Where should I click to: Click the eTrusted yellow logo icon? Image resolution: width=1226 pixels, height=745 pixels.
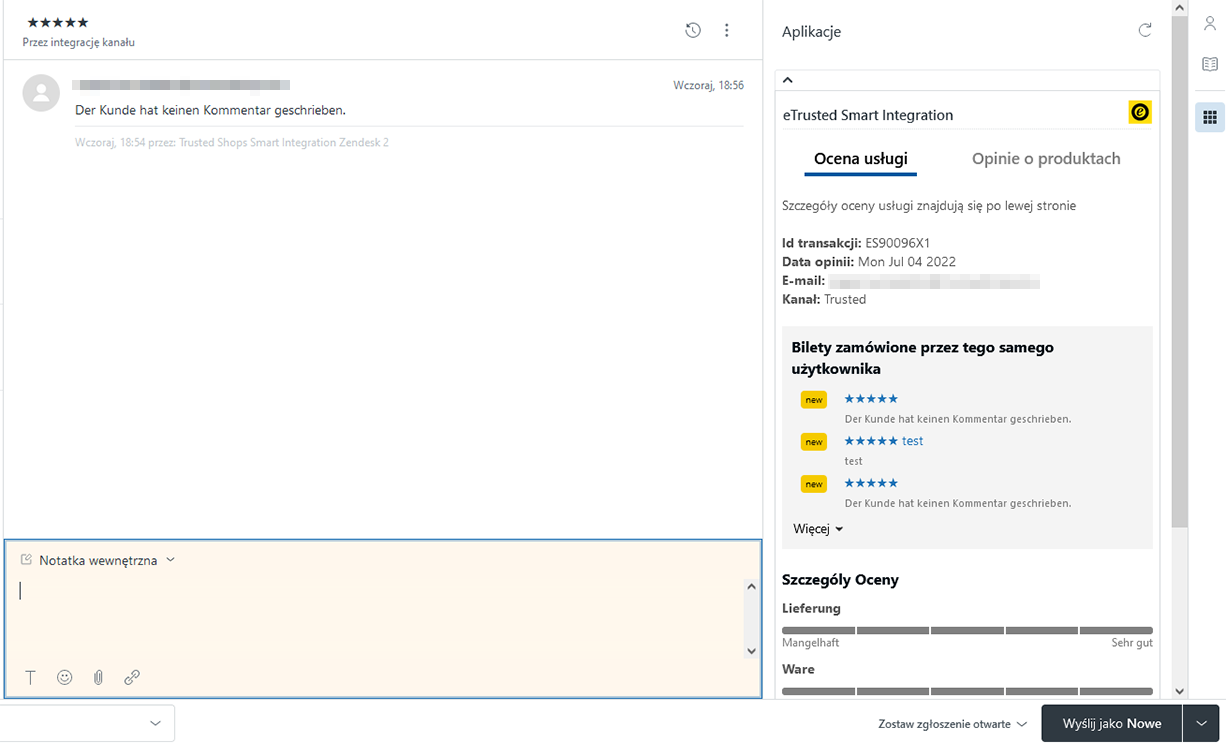(1140, 112)
